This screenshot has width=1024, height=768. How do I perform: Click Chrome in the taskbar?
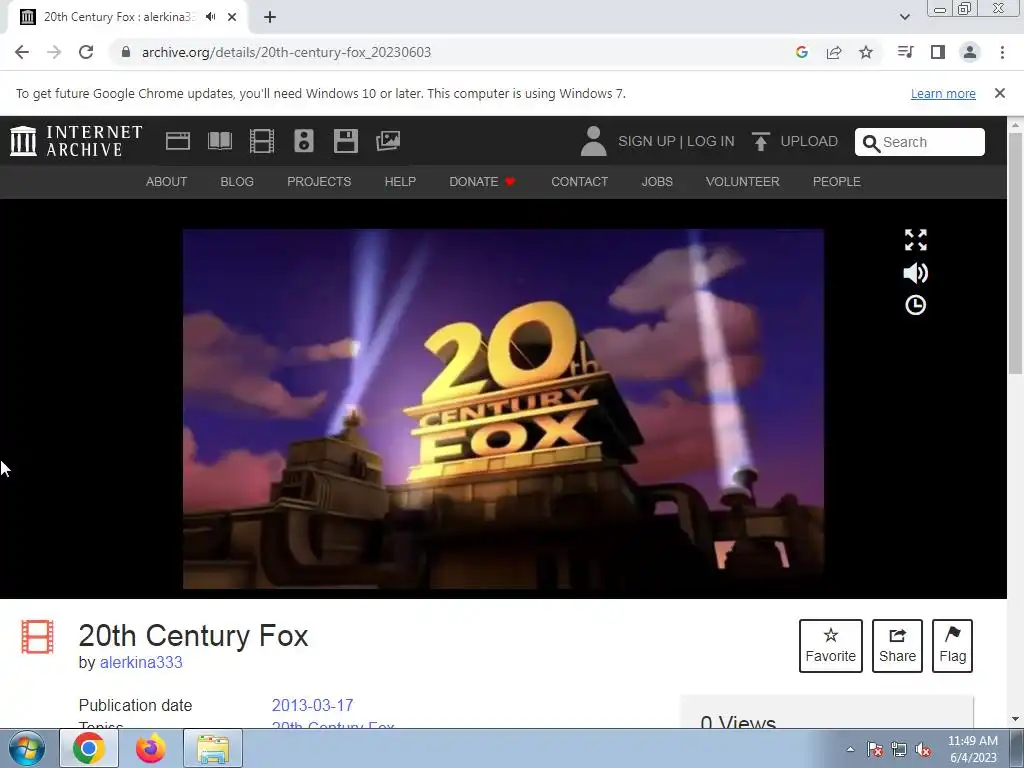[89, 748]
